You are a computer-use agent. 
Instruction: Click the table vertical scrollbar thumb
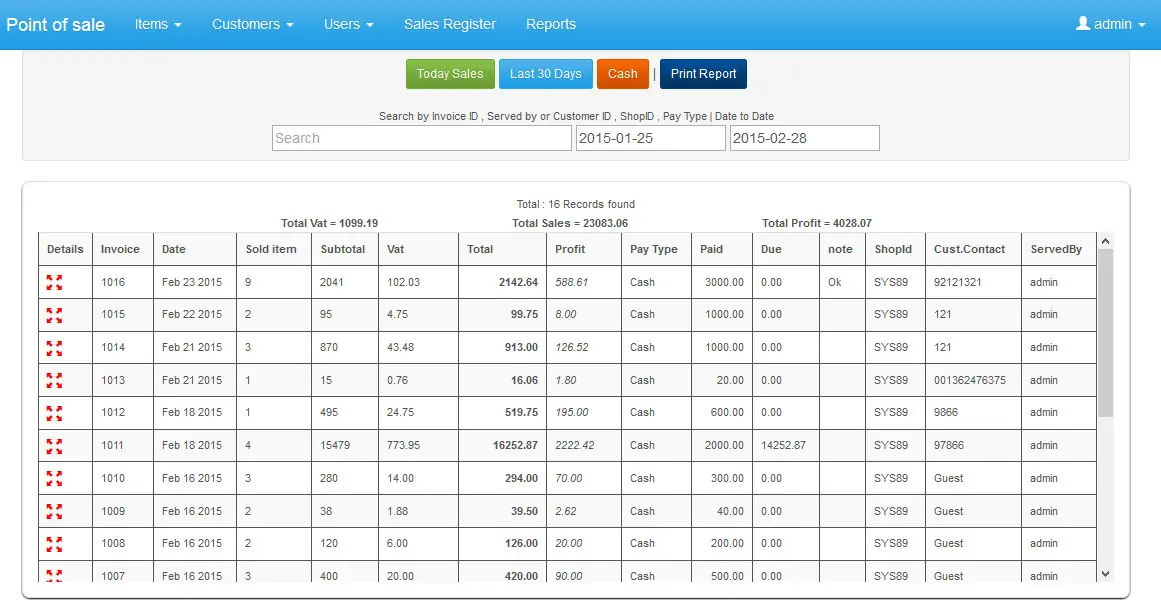coord(1105,333)
